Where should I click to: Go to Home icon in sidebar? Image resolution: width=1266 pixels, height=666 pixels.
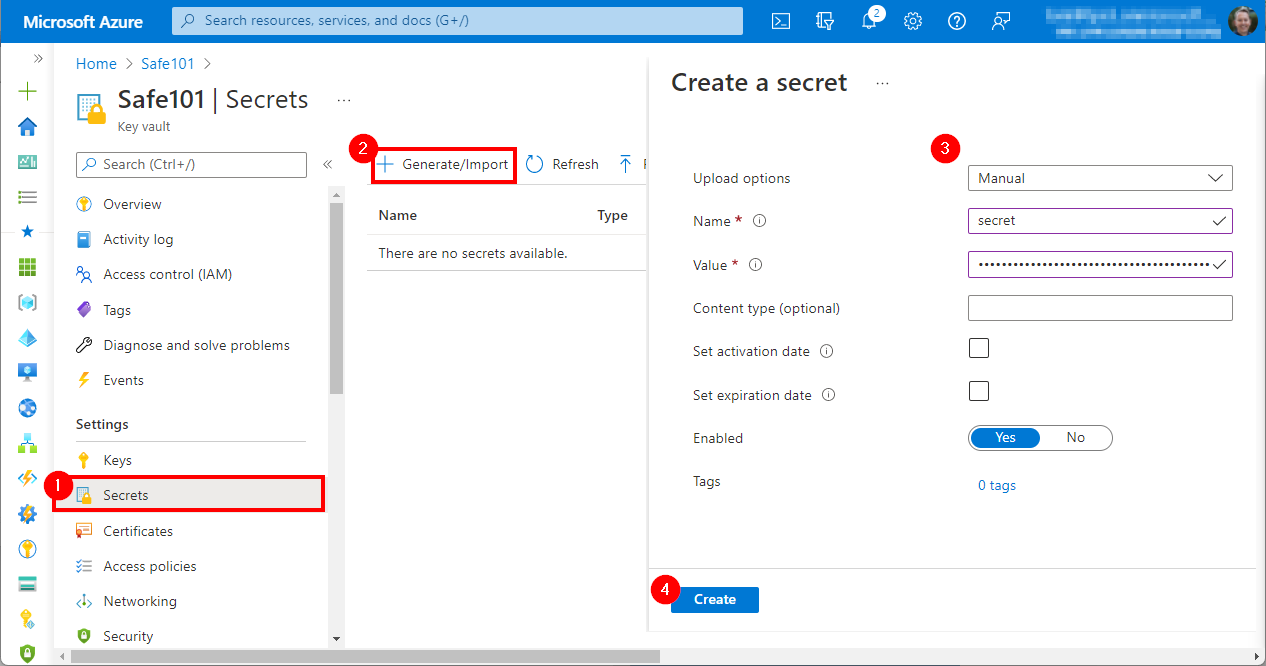pos(27,126)
